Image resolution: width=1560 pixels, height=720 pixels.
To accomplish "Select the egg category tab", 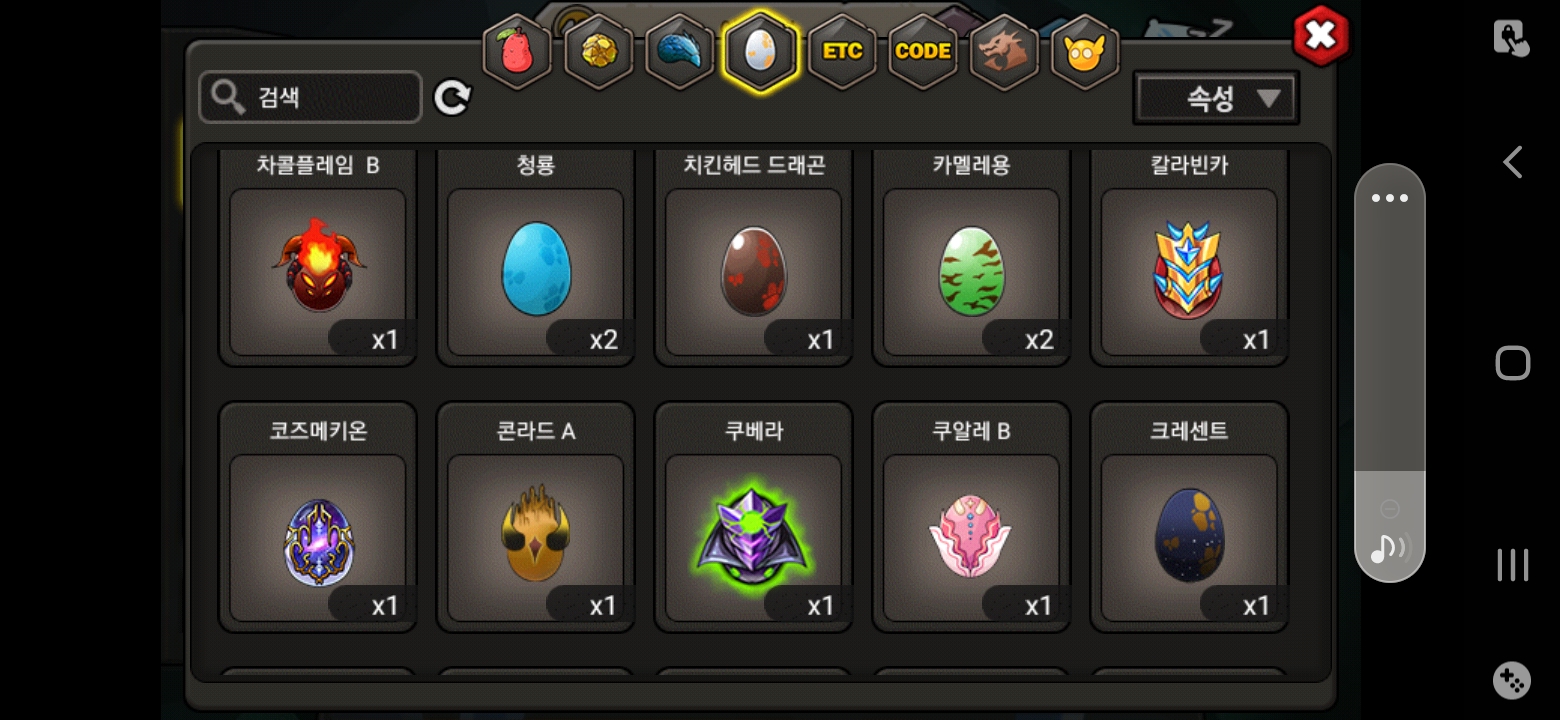I will tap(760, 52).
